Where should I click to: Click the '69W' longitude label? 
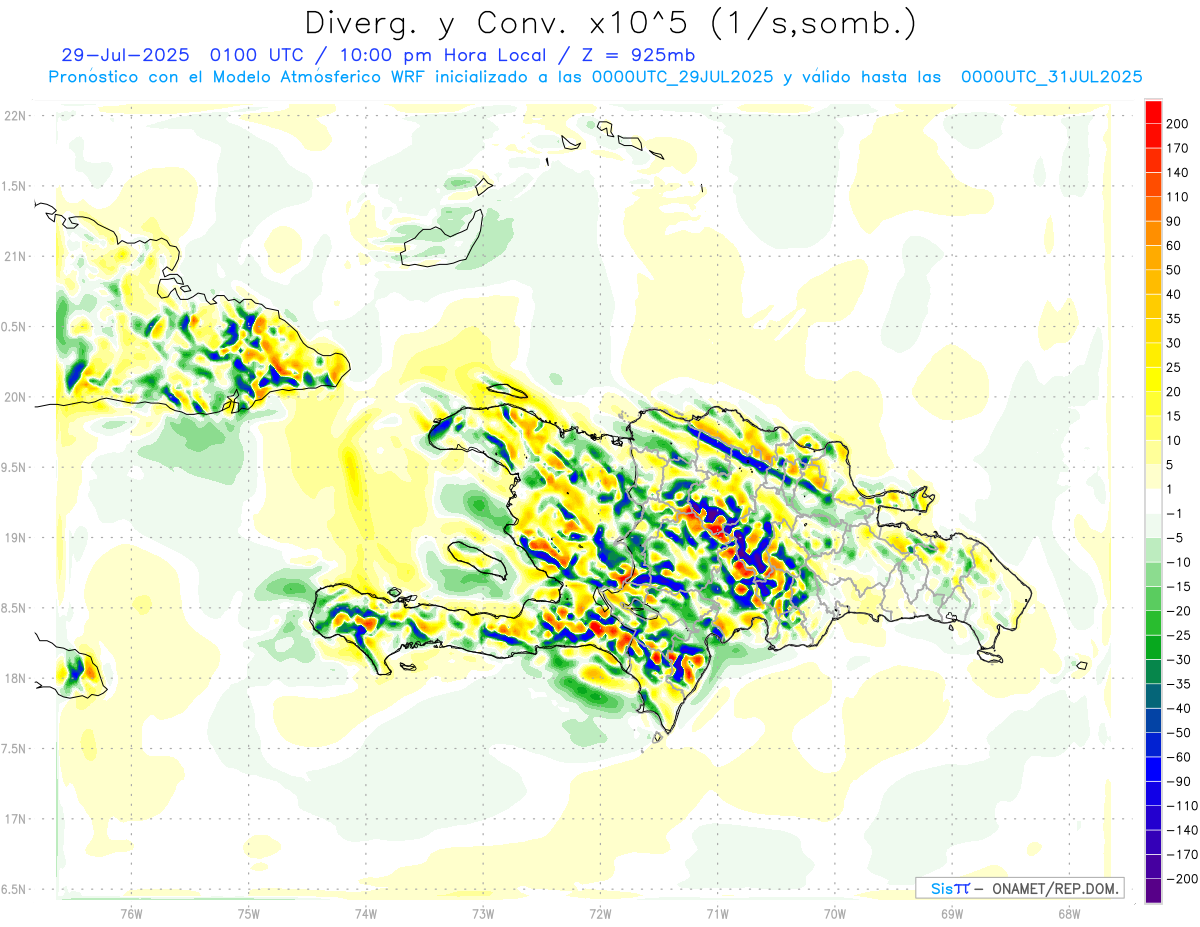(x=952, y=913)
